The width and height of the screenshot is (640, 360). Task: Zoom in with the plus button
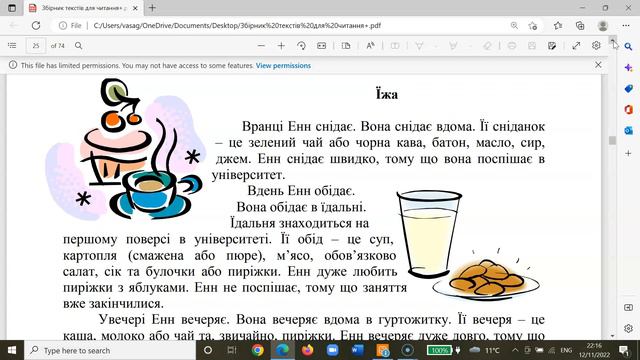click(x=281, y=46)
